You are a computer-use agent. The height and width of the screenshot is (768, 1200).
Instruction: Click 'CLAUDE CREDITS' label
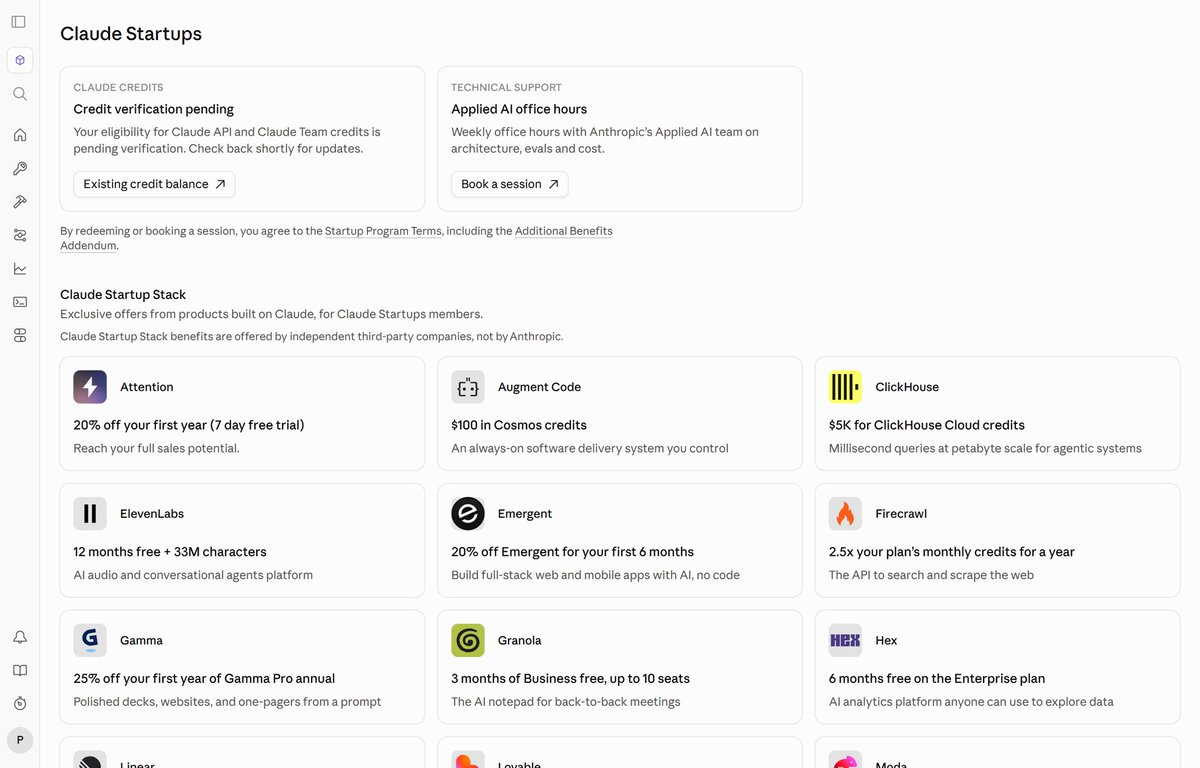pos(118,88)
